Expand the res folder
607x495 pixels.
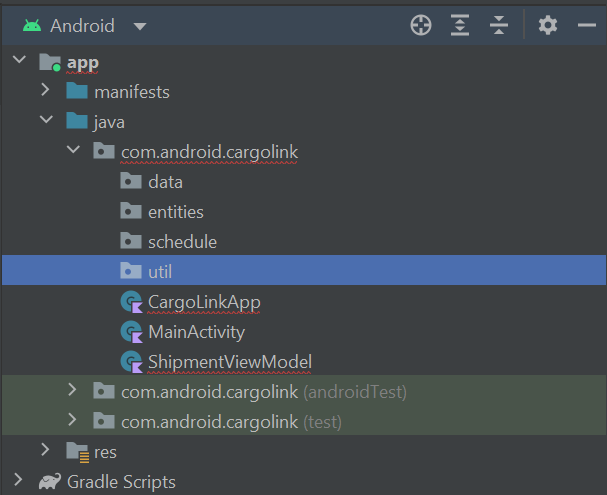pyautogui.click(x=45, y=449)
